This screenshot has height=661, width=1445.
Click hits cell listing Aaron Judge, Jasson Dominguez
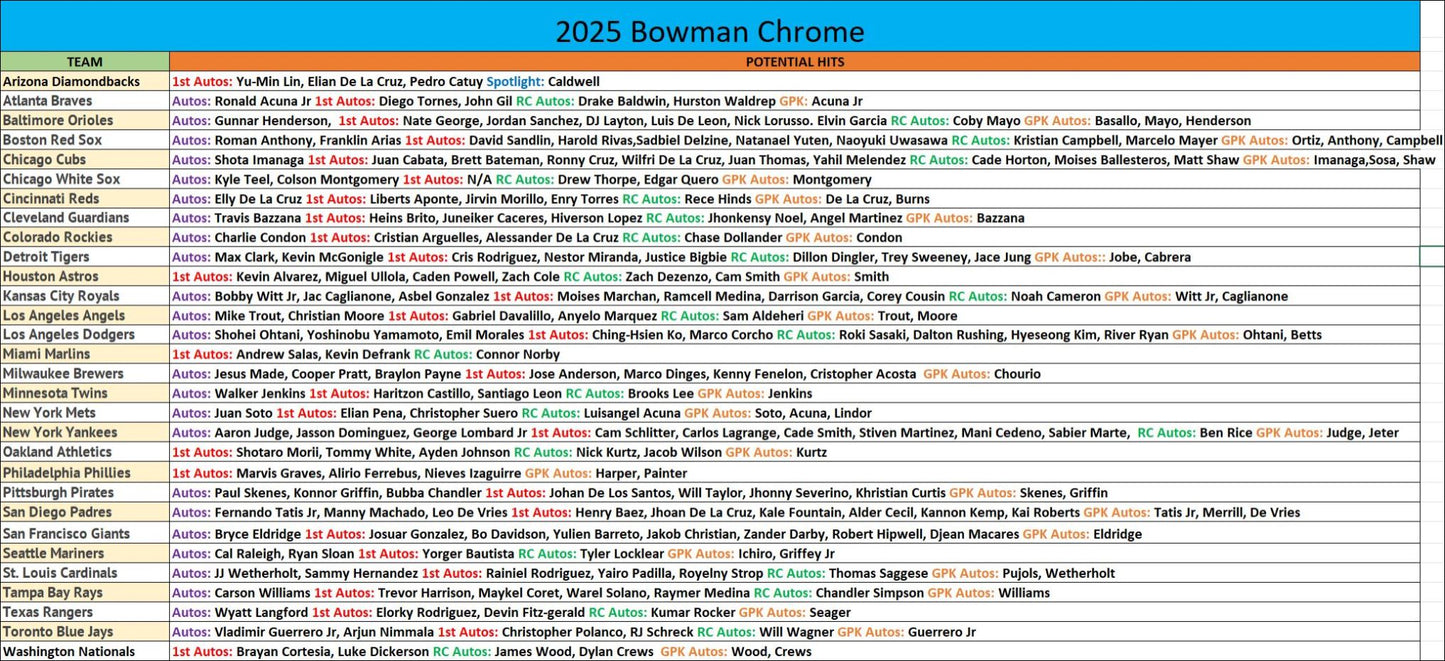(795, 433)
